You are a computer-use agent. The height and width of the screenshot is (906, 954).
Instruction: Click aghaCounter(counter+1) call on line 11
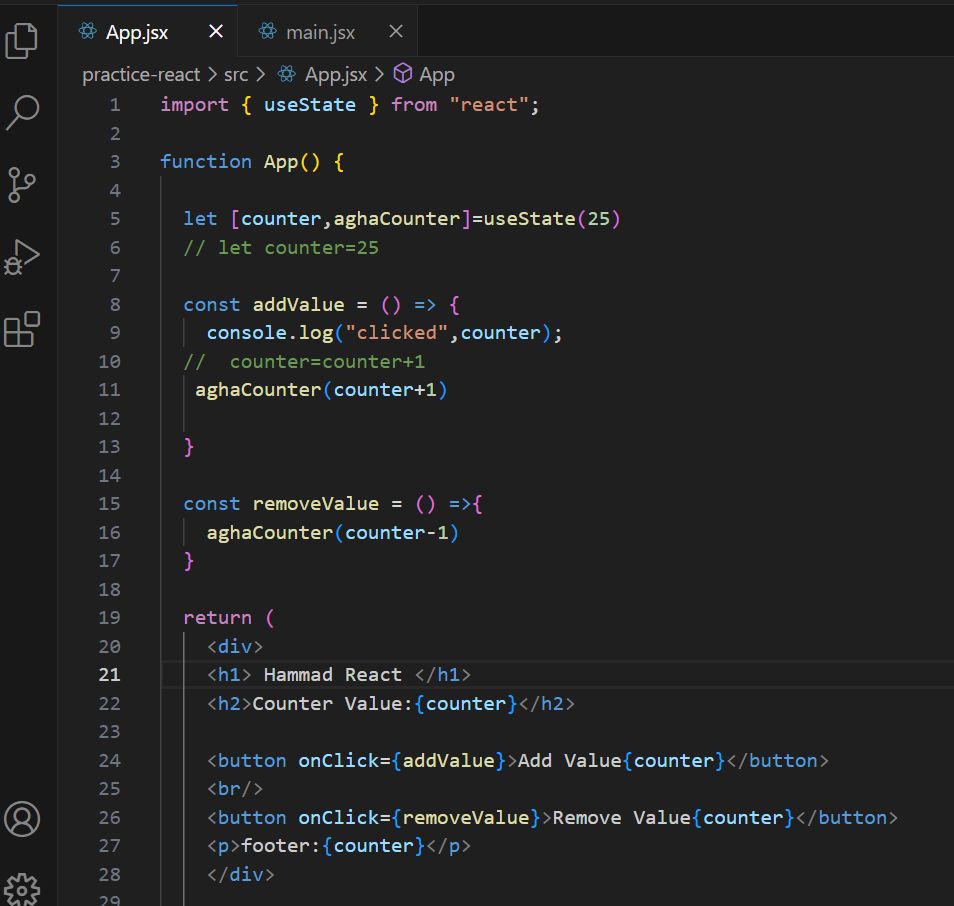[x=321, y=389]
